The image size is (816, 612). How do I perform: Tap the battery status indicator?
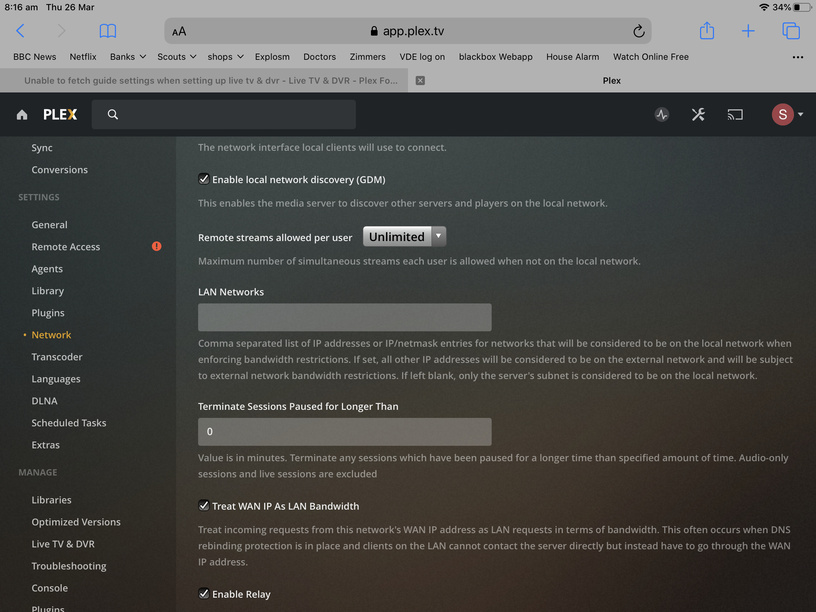802,7
